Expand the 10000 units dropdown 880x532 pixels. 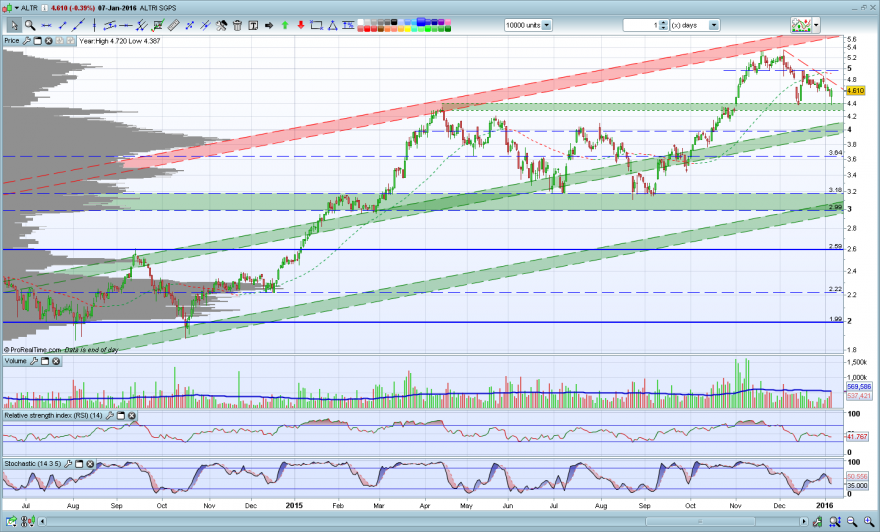click(547, 25)
